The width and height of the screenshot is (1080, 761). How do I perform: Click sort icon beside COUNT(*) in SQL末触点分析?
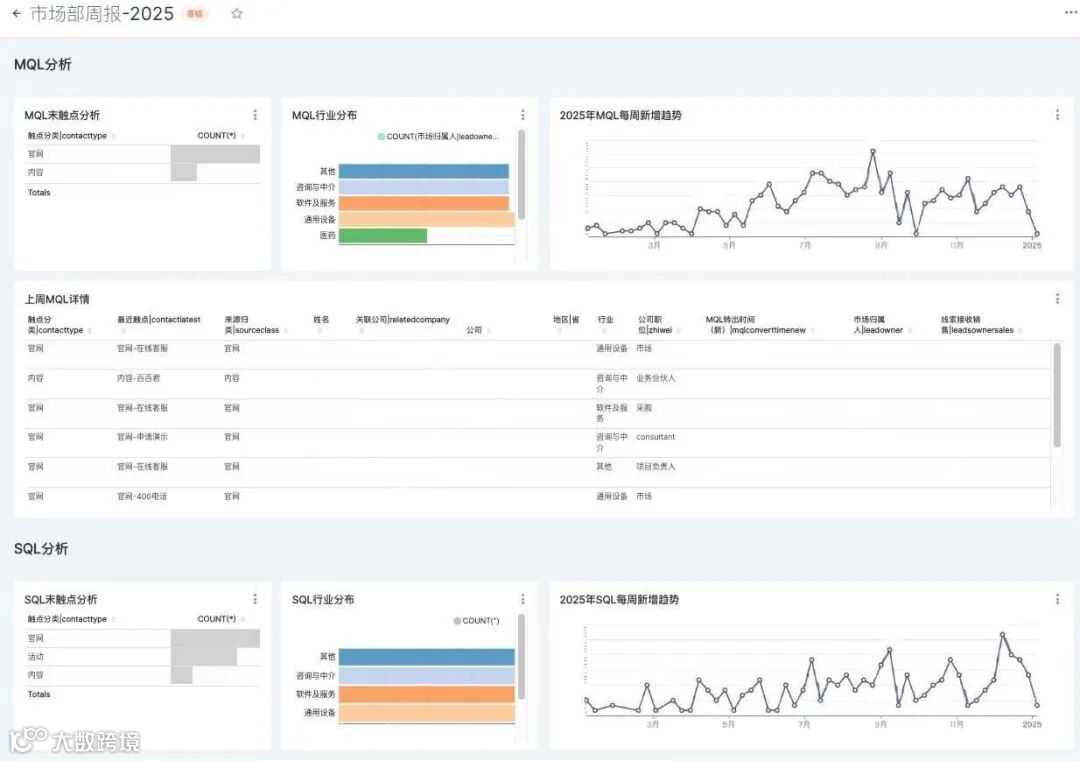(242, 620)
